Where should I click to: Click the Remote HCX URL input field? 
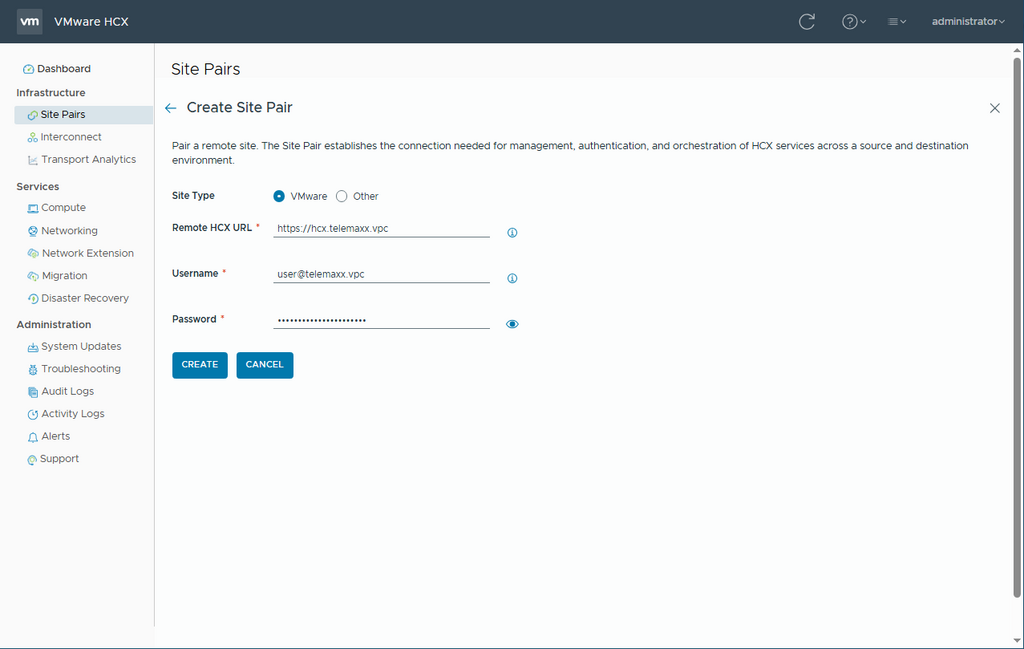pyautogui.click(x=381, y=228)
